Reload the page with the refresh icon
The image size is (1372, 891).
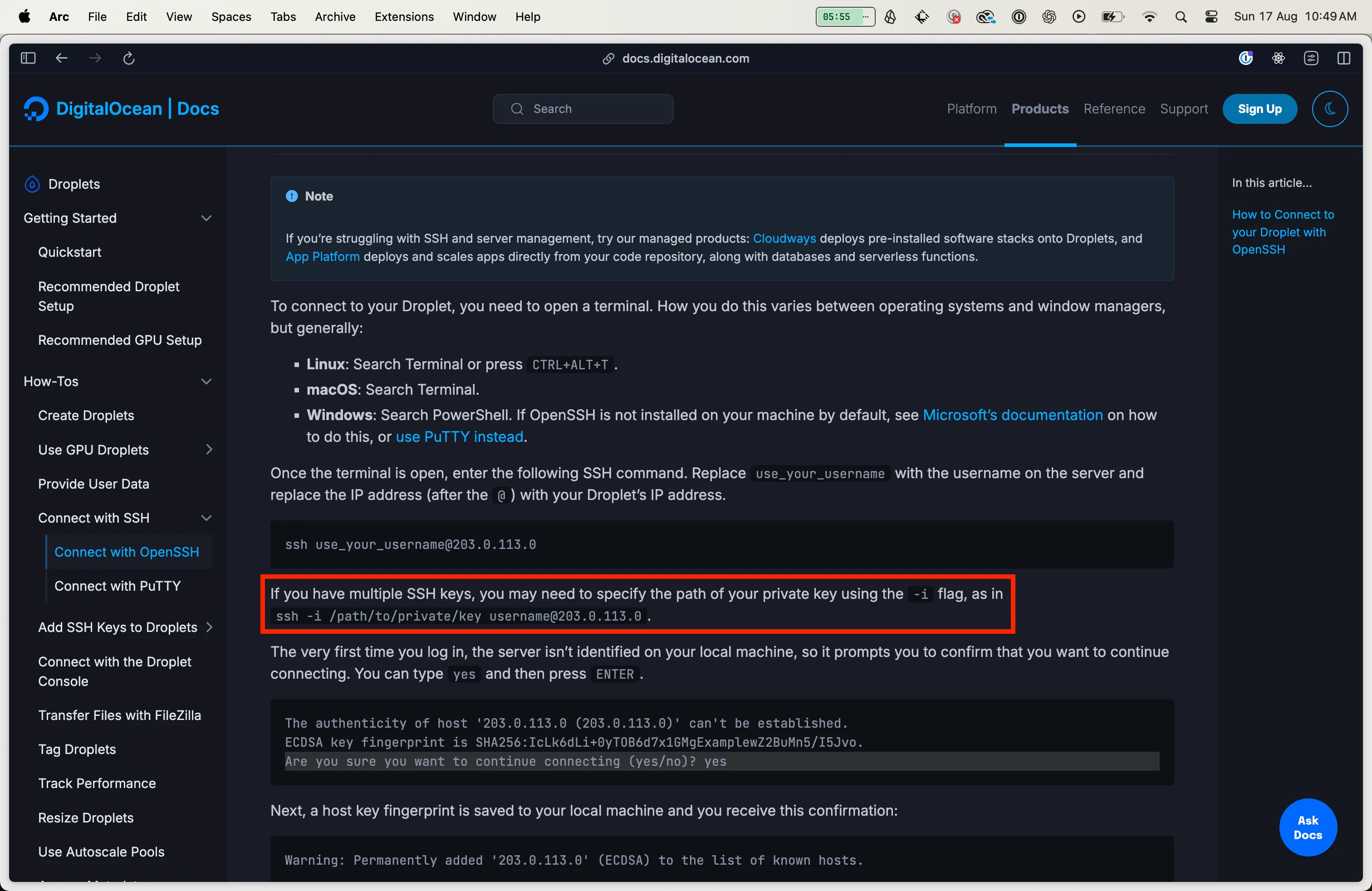pos(128,58)
